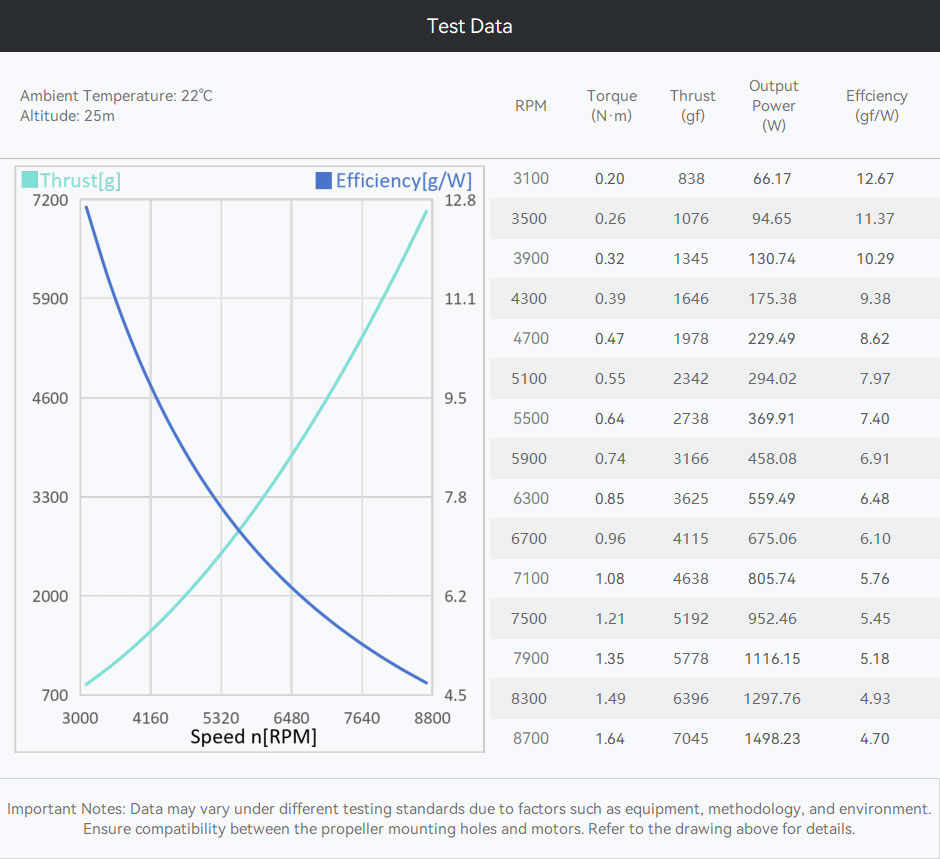Click the Effciency (gf/W) column header

tap(876, 106)
